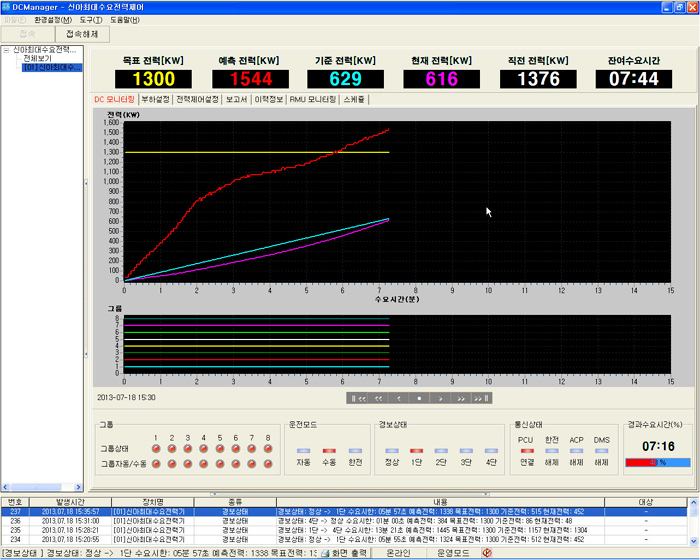Open the 도구(T) menu
This screenshot has height=560, width=700.
point(93,19)
